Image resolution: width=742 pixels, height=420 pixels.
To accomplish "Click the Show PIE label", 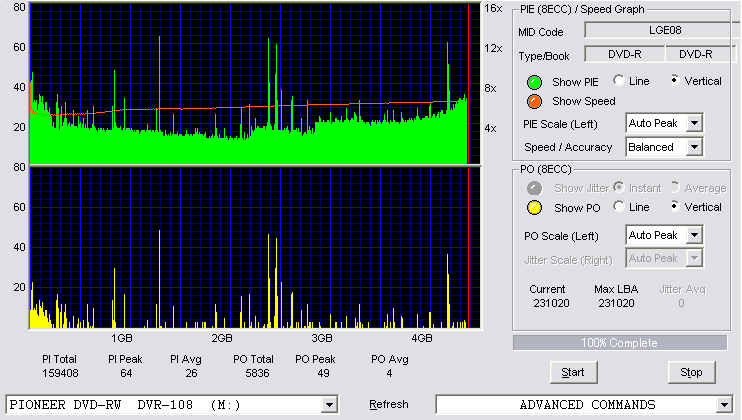I will pyautogui.click(x=575, y=82).
